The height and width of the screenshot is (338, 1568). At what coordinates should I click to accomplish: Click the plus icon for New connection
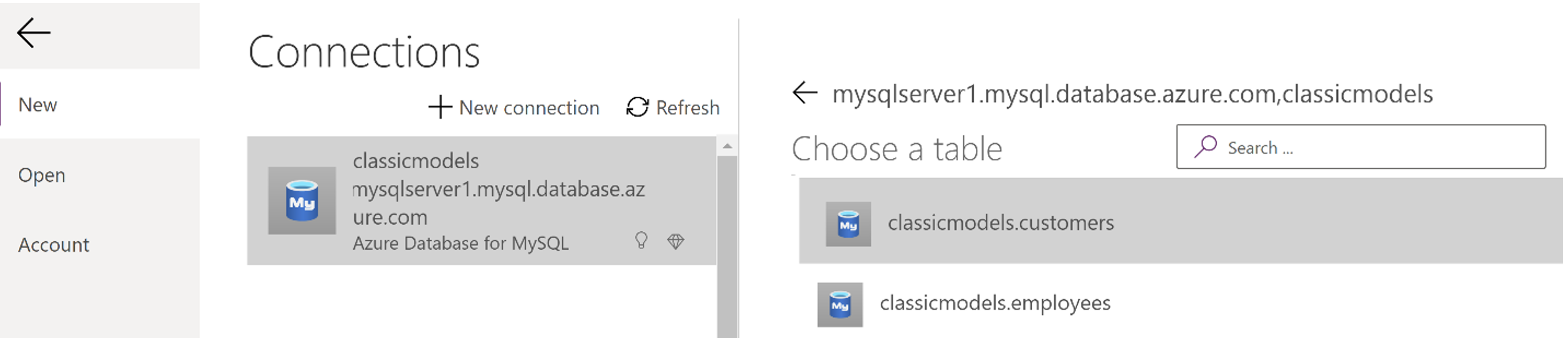(440, 107)
